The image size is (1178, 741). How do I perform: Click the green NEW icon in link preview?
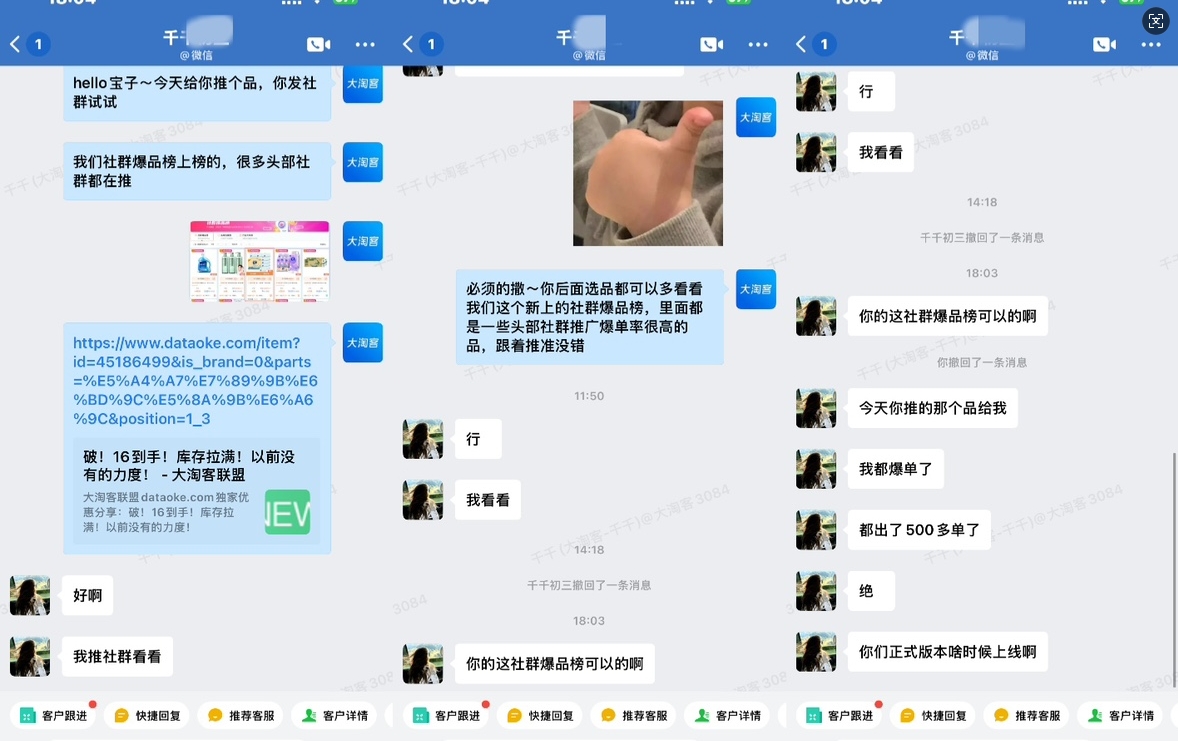point(287,512)
